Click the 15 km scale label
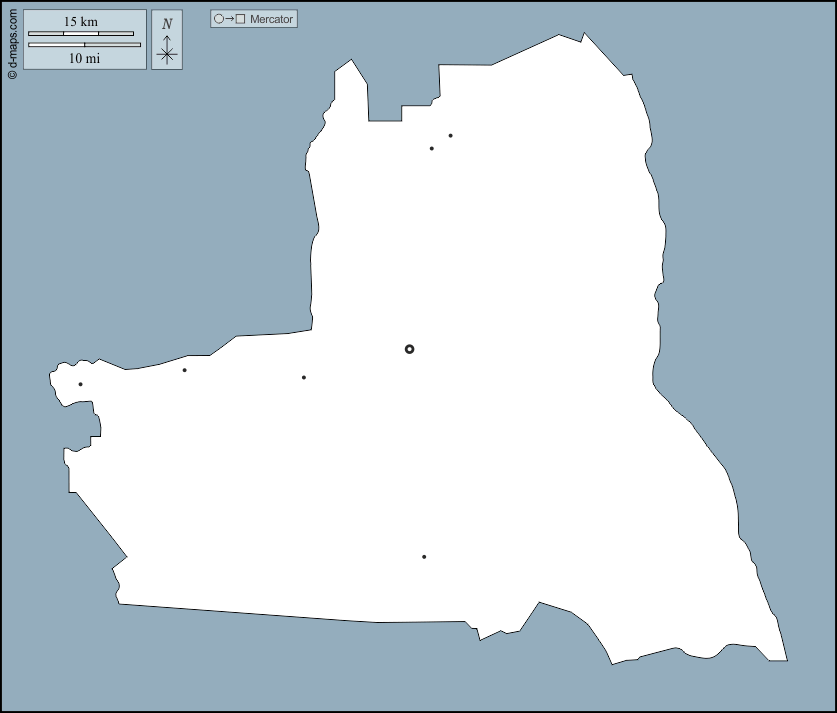This screenshot has width=837, height=713. [x=81, y=21]
